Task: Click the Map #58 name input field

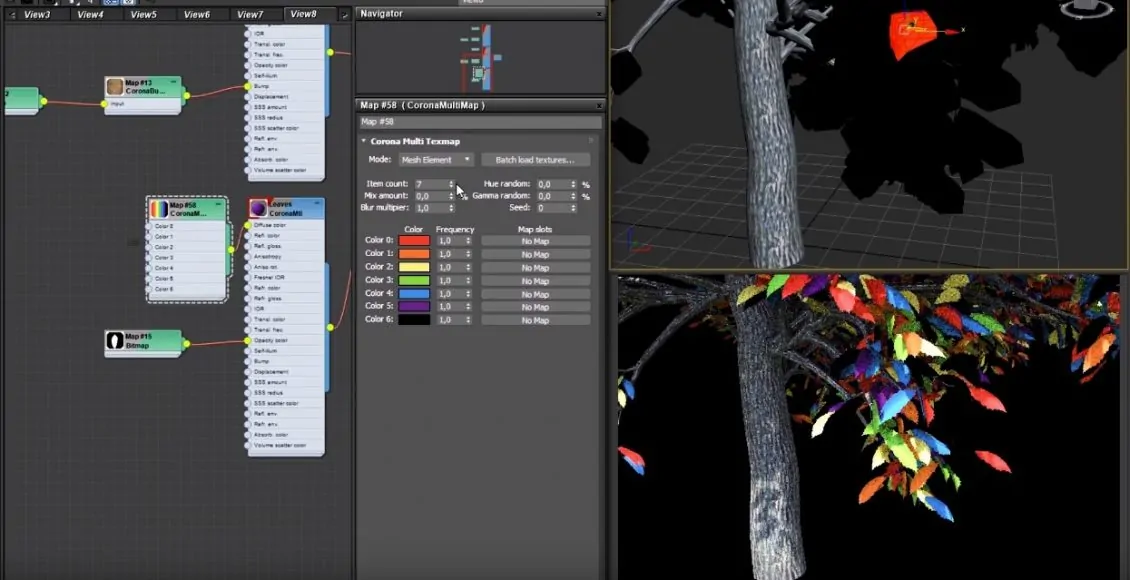Action: (x=480, y=122)
